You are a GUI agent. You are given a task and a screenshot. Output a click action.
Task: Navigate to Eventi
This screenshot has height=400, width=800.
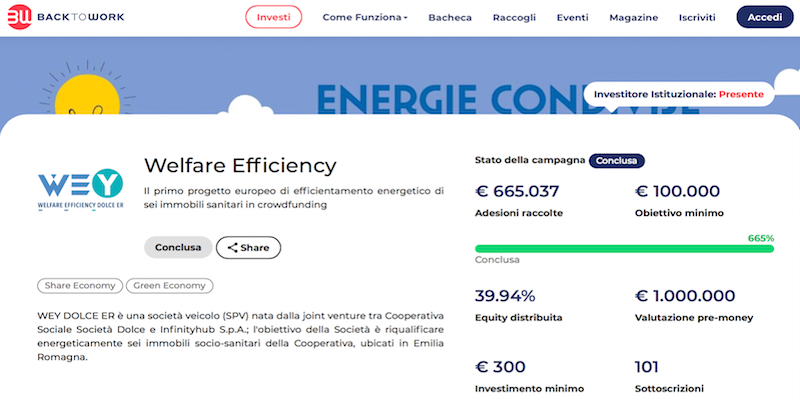[572, 18]
